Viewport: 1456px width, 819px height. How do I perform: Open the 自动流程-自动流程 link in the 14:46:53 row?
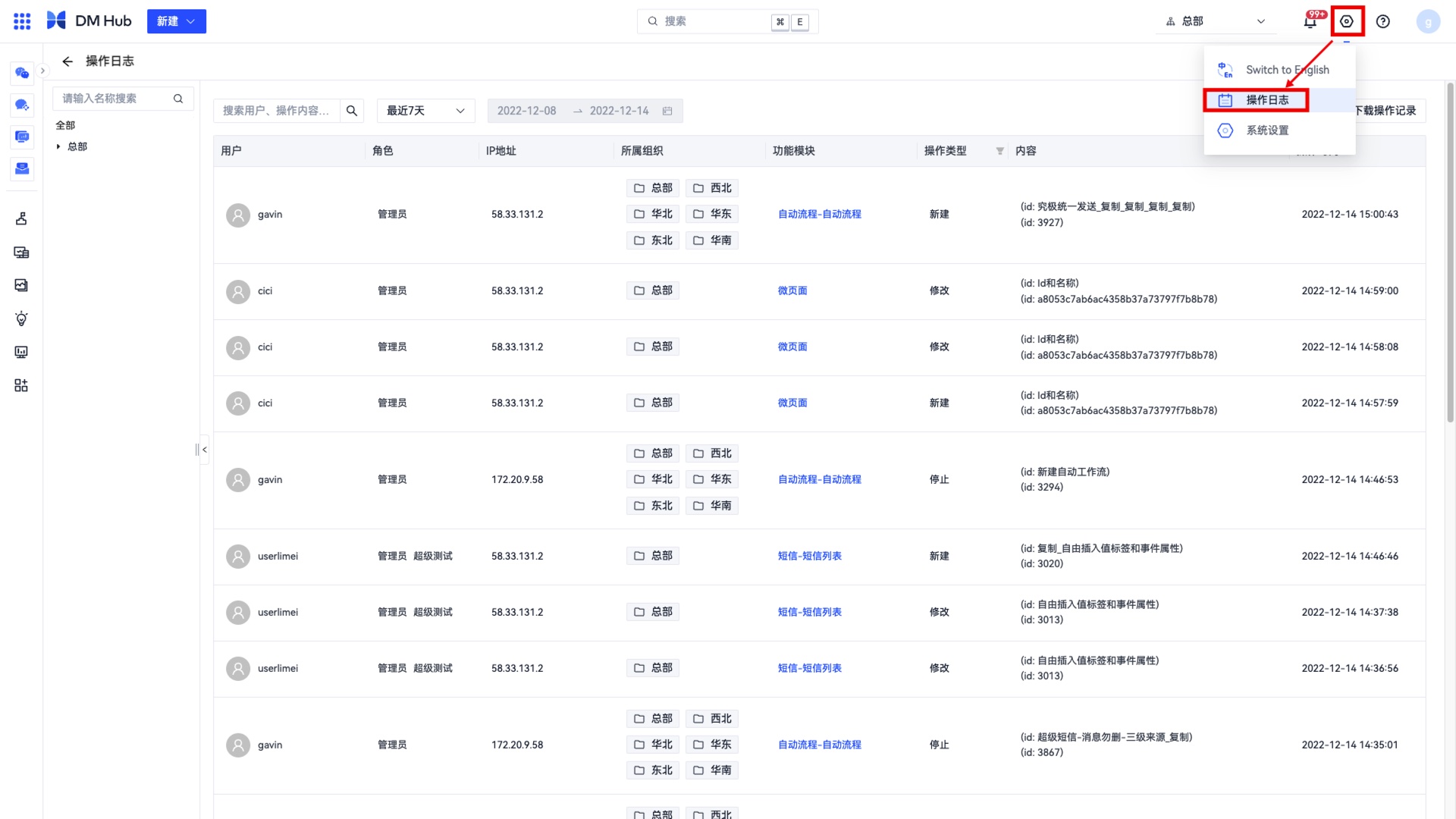click(819, 479)
